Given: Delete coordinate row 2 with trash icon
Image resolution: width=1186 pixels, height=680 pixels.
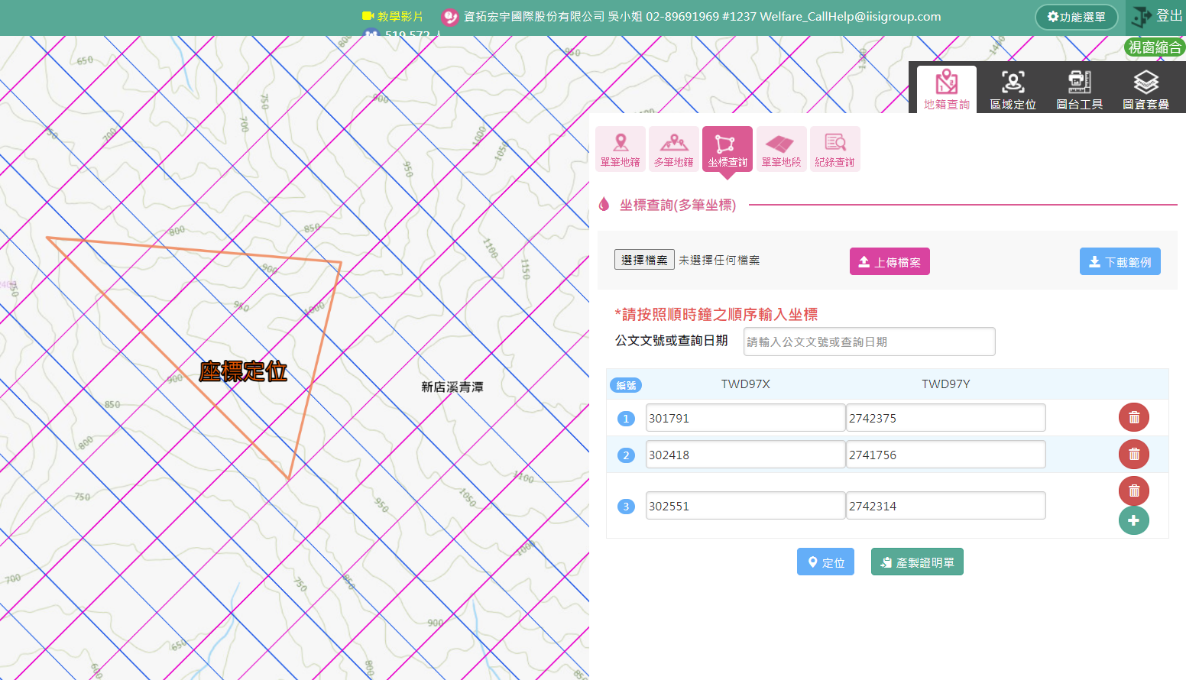Looking at the screenshot, I should click(1134, 454).
